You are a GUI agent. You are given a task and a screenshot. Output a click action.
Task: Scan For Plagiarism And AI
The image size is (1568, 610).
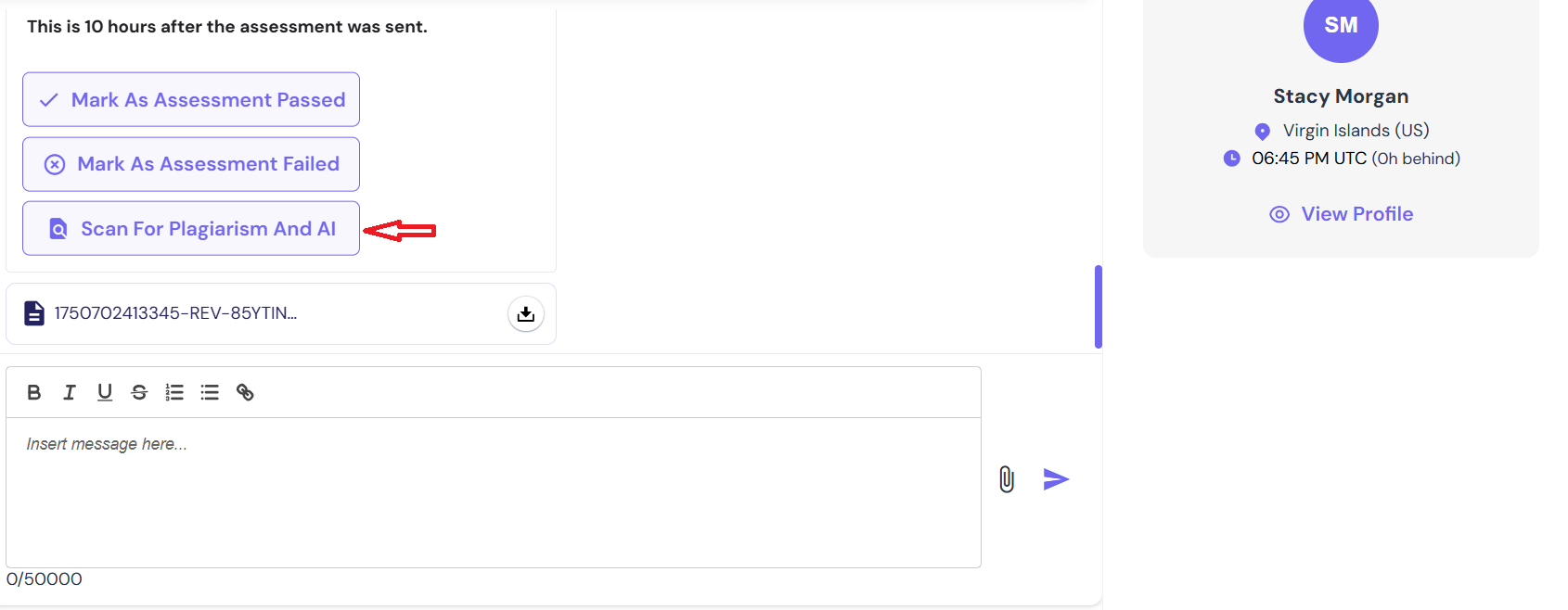pyautogui.click(x=191, y=228)
